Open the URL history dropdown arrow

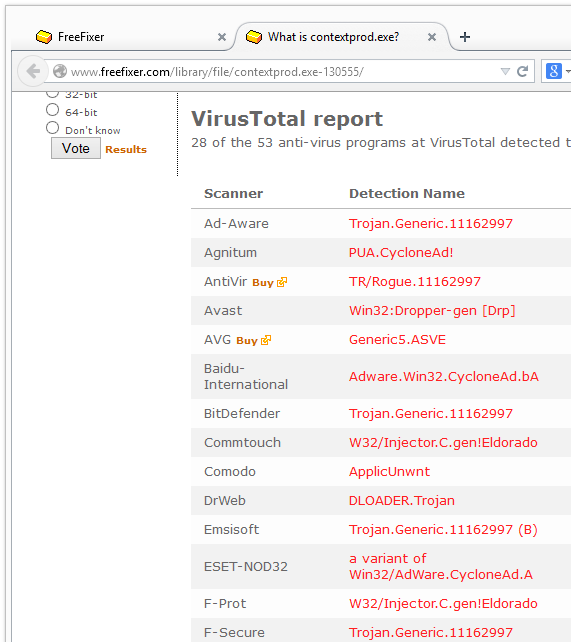505,72
